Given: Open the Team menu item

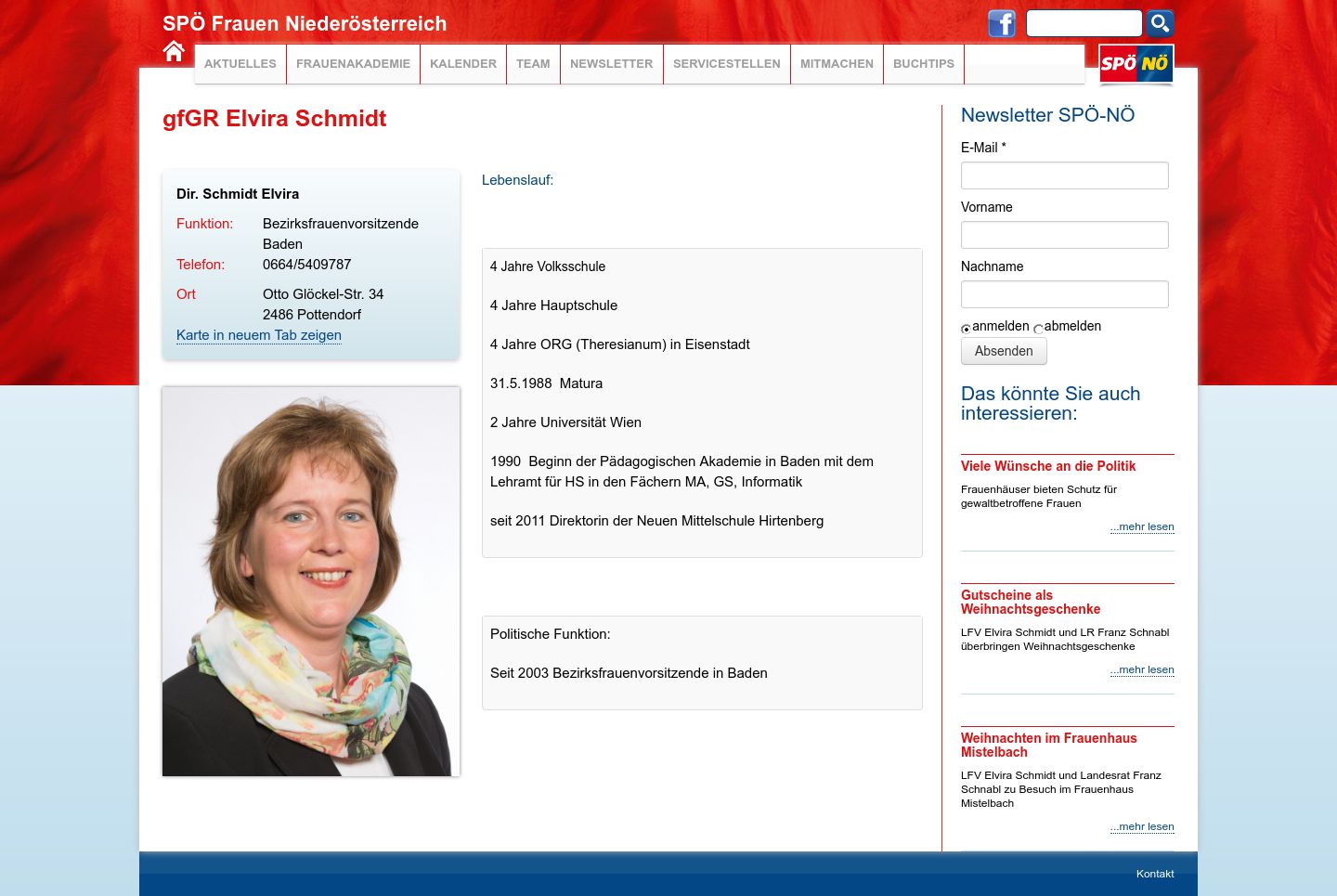Looking at the screenshot, I should click(x=533, y=64).
